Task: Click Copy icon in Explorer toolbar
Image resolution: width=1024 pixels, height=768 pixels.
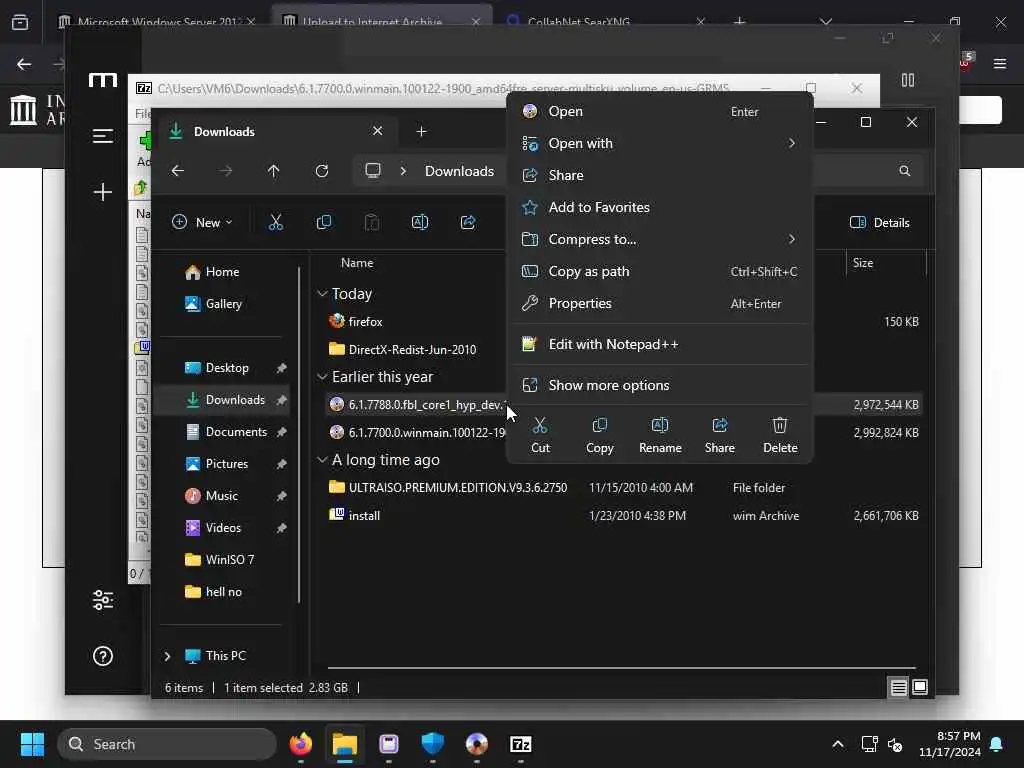Action: [324, 223]
